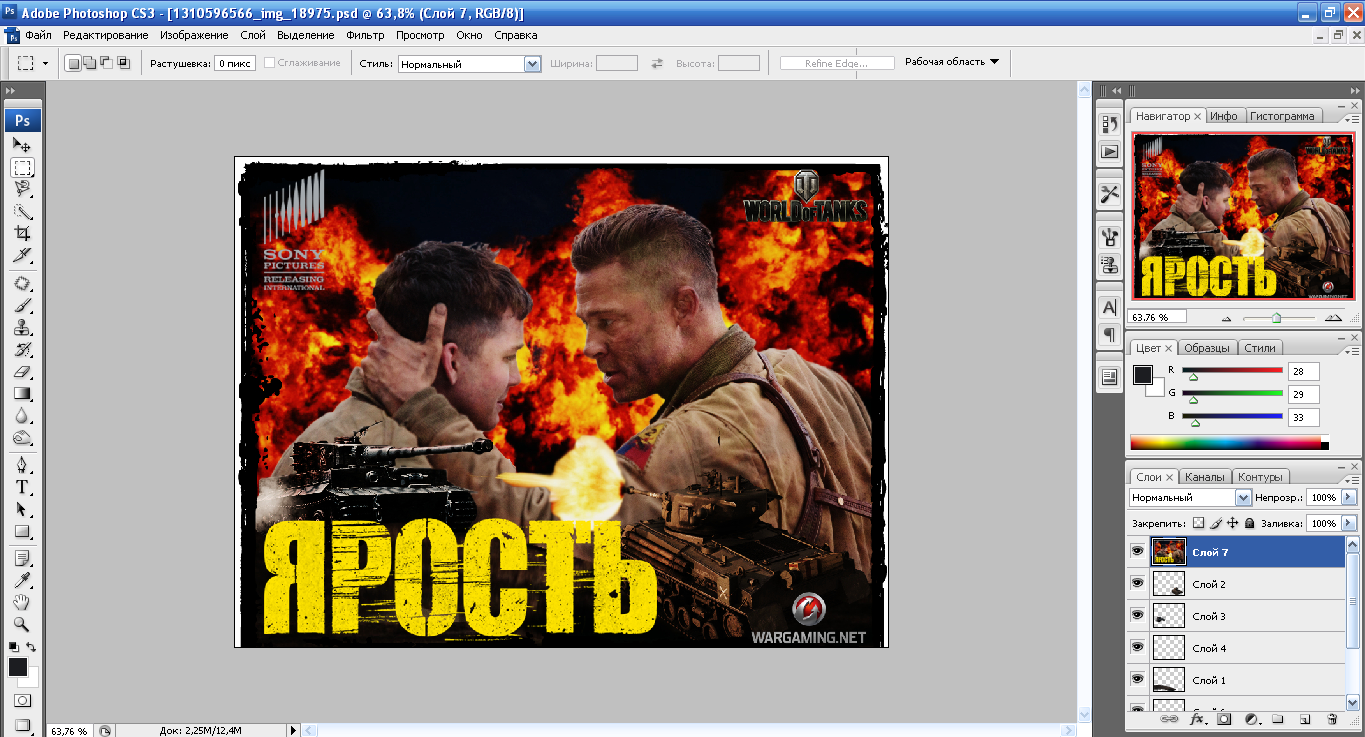Click the foreground color swatch in Color panel
The height and width of the screenshot is (737, 1365).
tap(1142, 375)
